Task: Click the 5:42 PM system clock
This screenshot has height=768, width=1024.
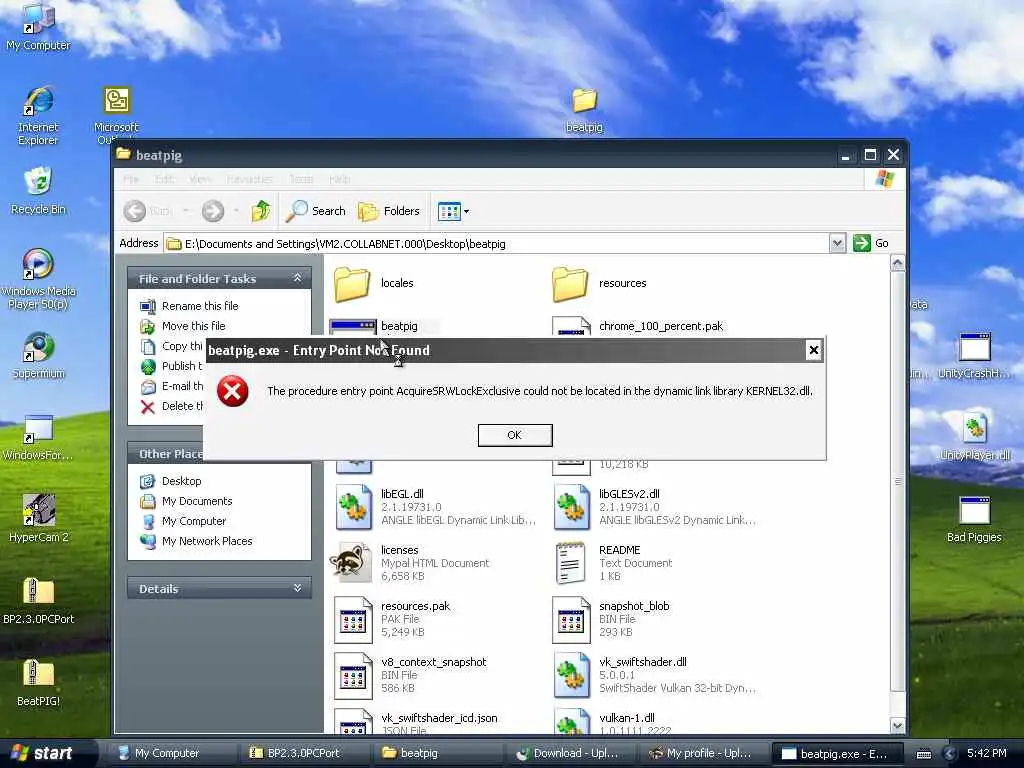Action: (987, 753)
